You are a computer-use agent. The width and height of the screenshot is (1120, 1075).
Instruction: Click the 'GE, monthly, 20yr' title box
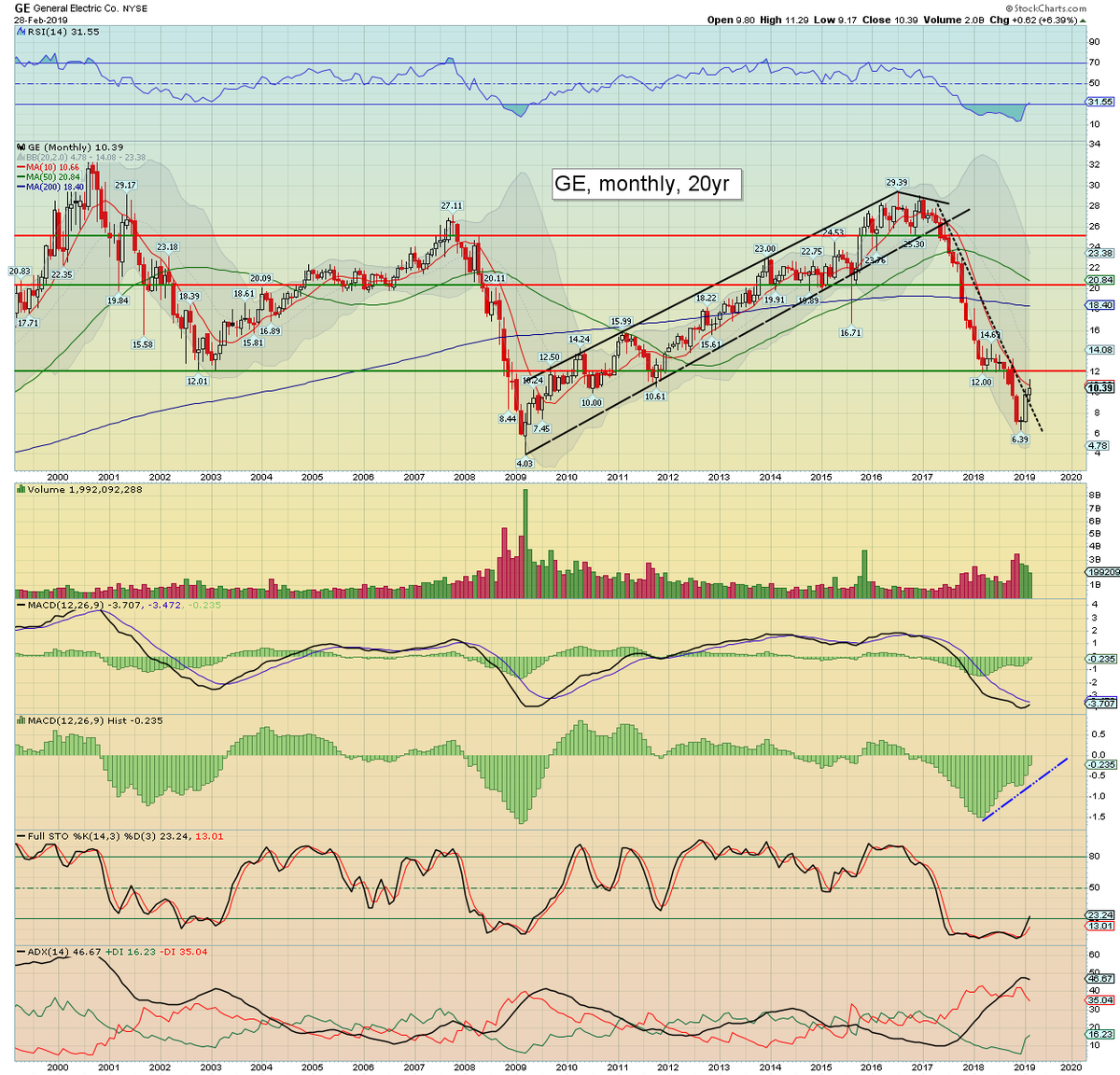tap(648, 184)
